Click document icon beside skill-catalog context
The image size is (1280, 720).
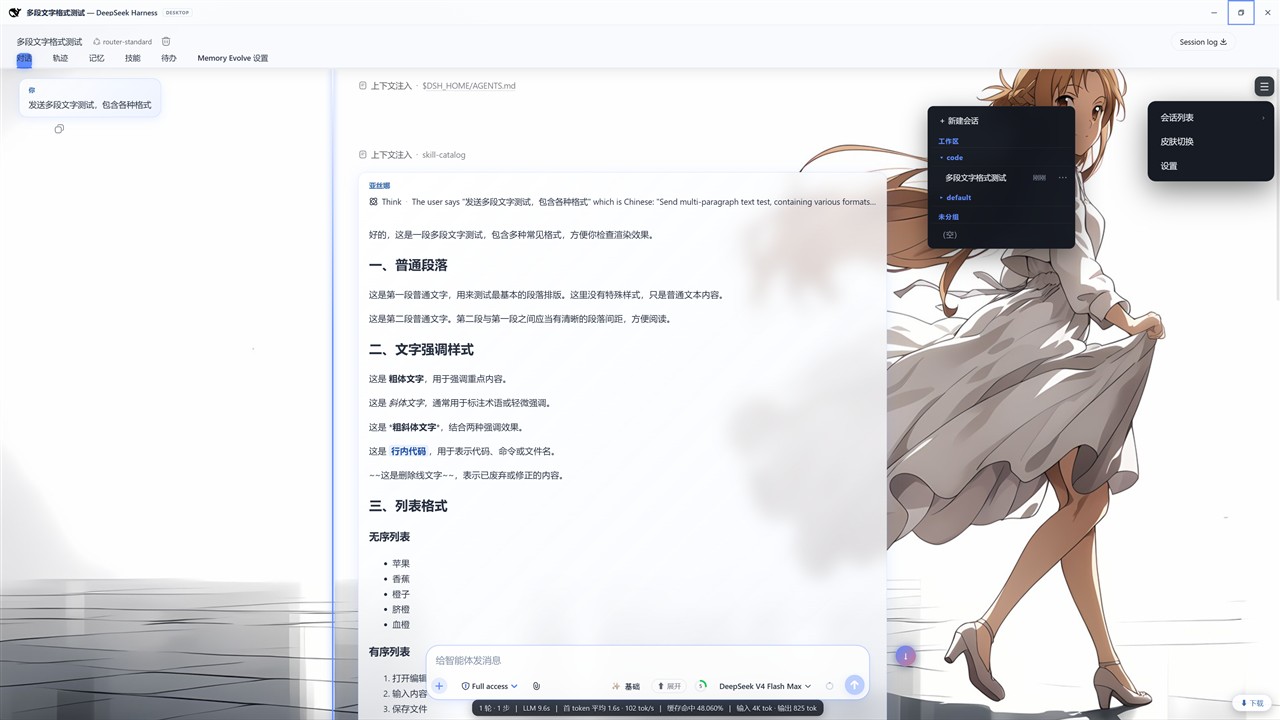pos(363,155)
